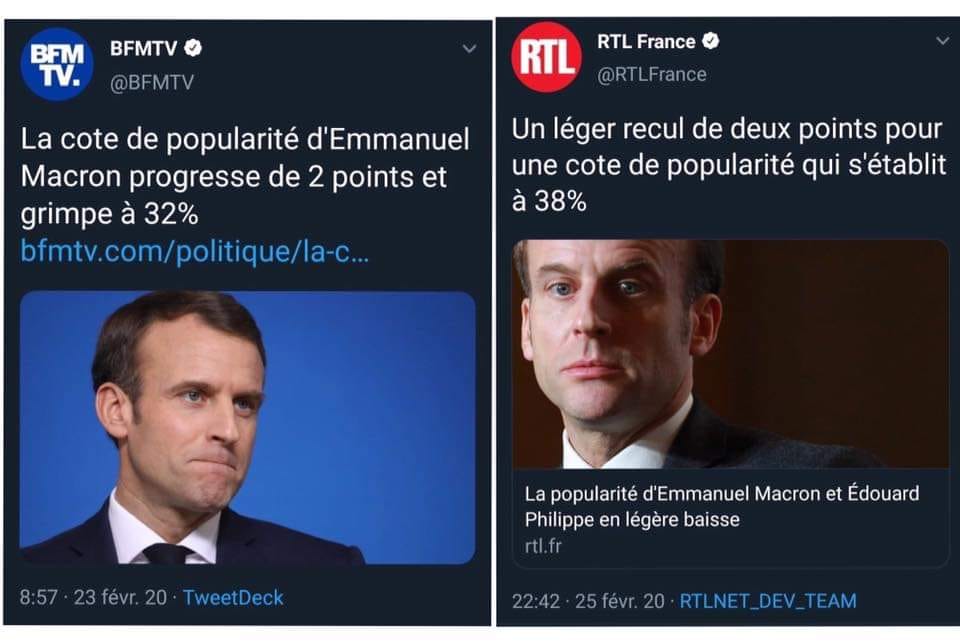Click the @RTLFrance handle
Screen dimensions: 960x644
coord(652,74)
